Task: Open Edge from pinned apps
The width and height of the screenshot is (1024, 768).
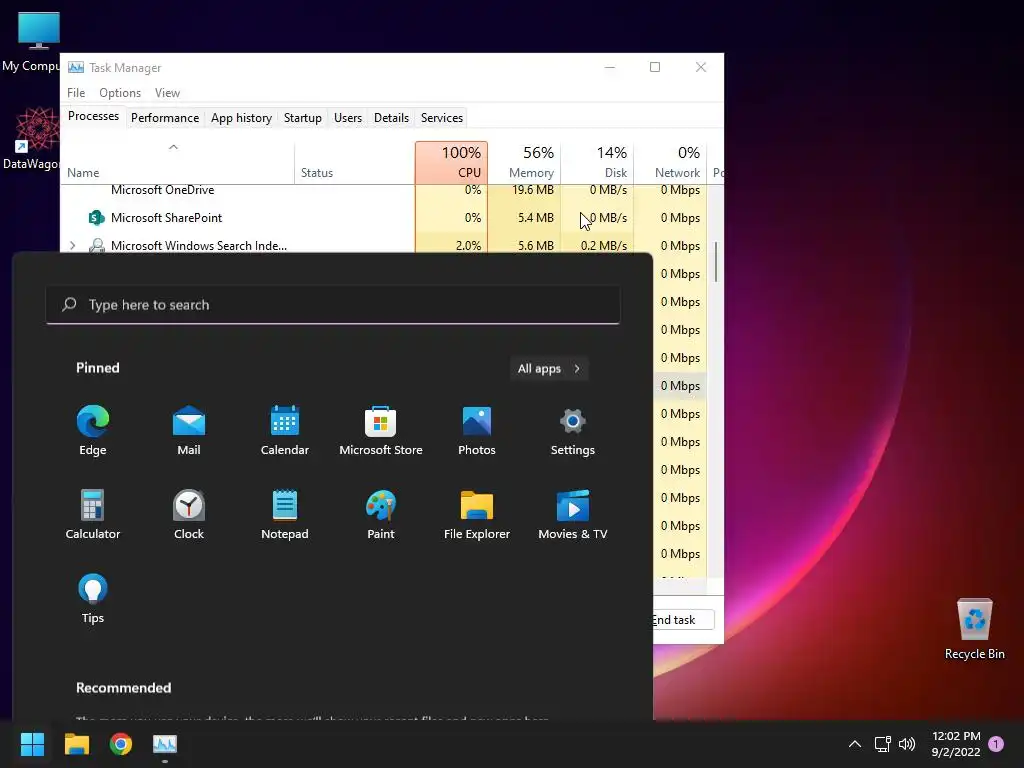Action: (93, 430)
